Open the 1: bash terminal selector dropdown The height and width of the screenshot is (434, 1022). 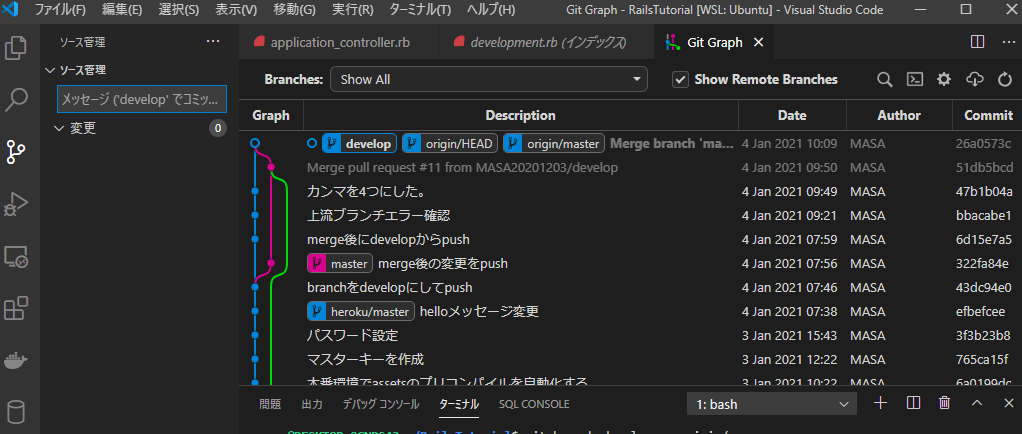click(x=772, y=404)
